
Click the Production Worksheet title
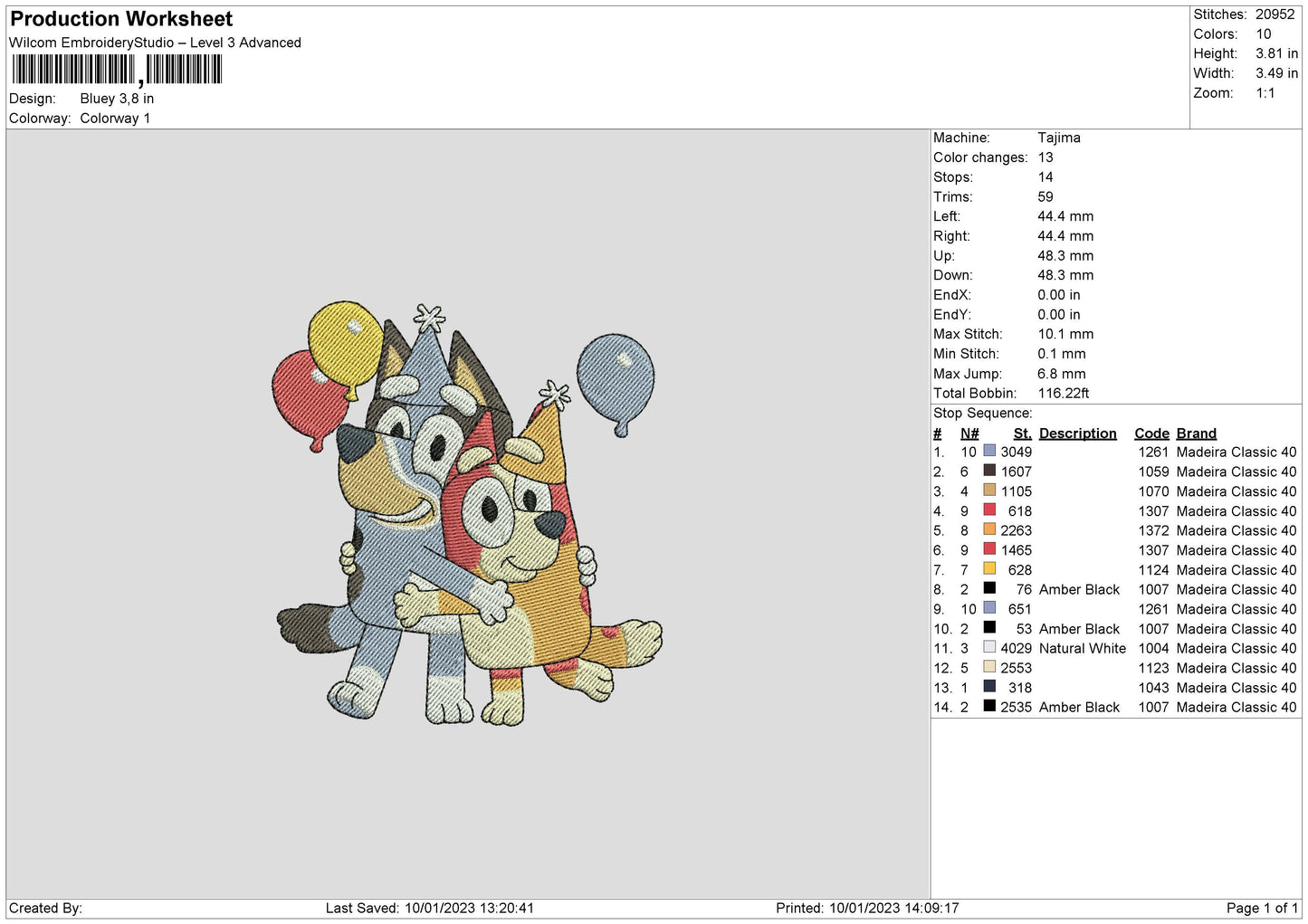[x=121, y=19]
